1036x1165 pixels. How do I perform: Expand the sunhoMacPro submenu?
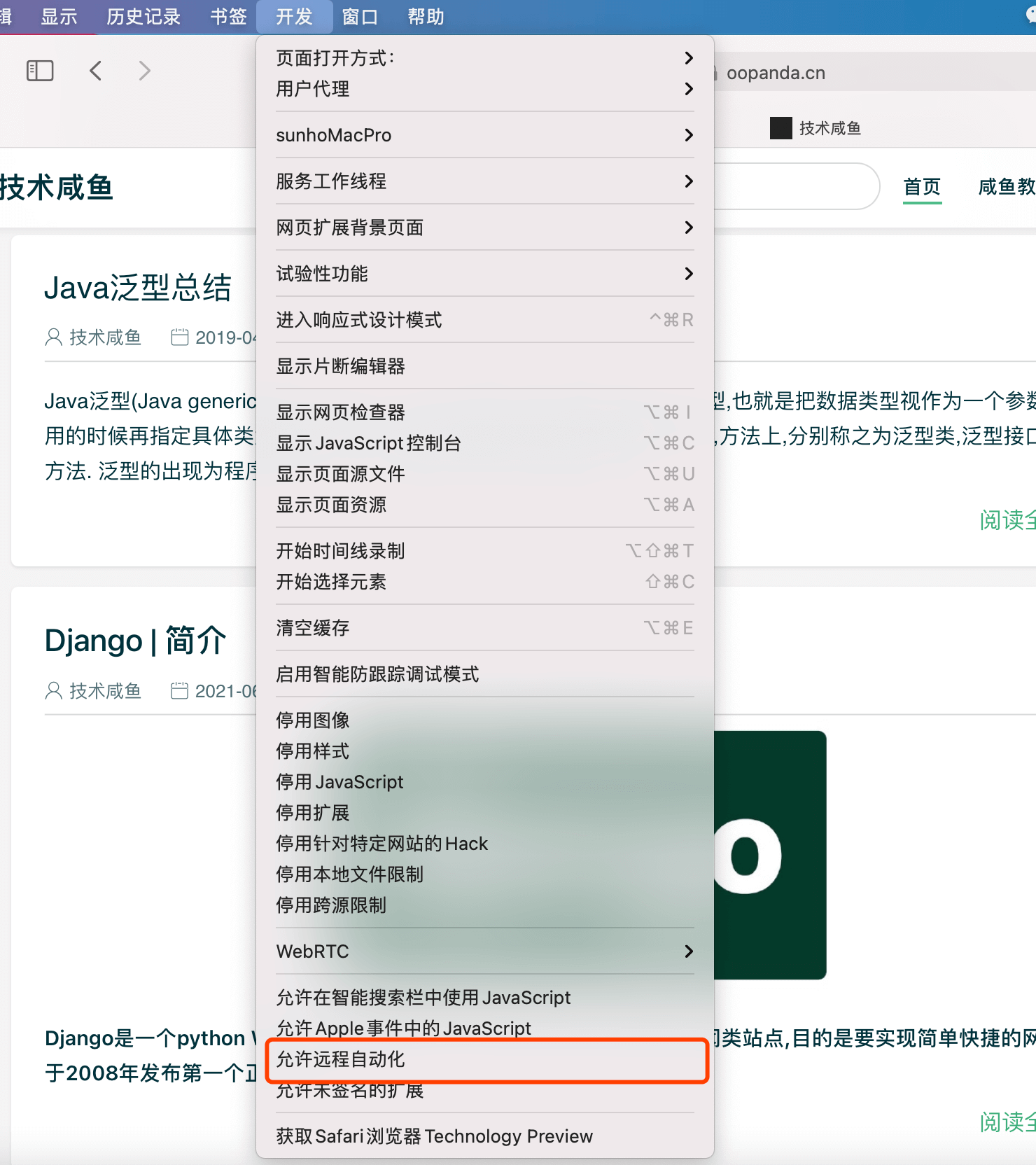point(485,135)
